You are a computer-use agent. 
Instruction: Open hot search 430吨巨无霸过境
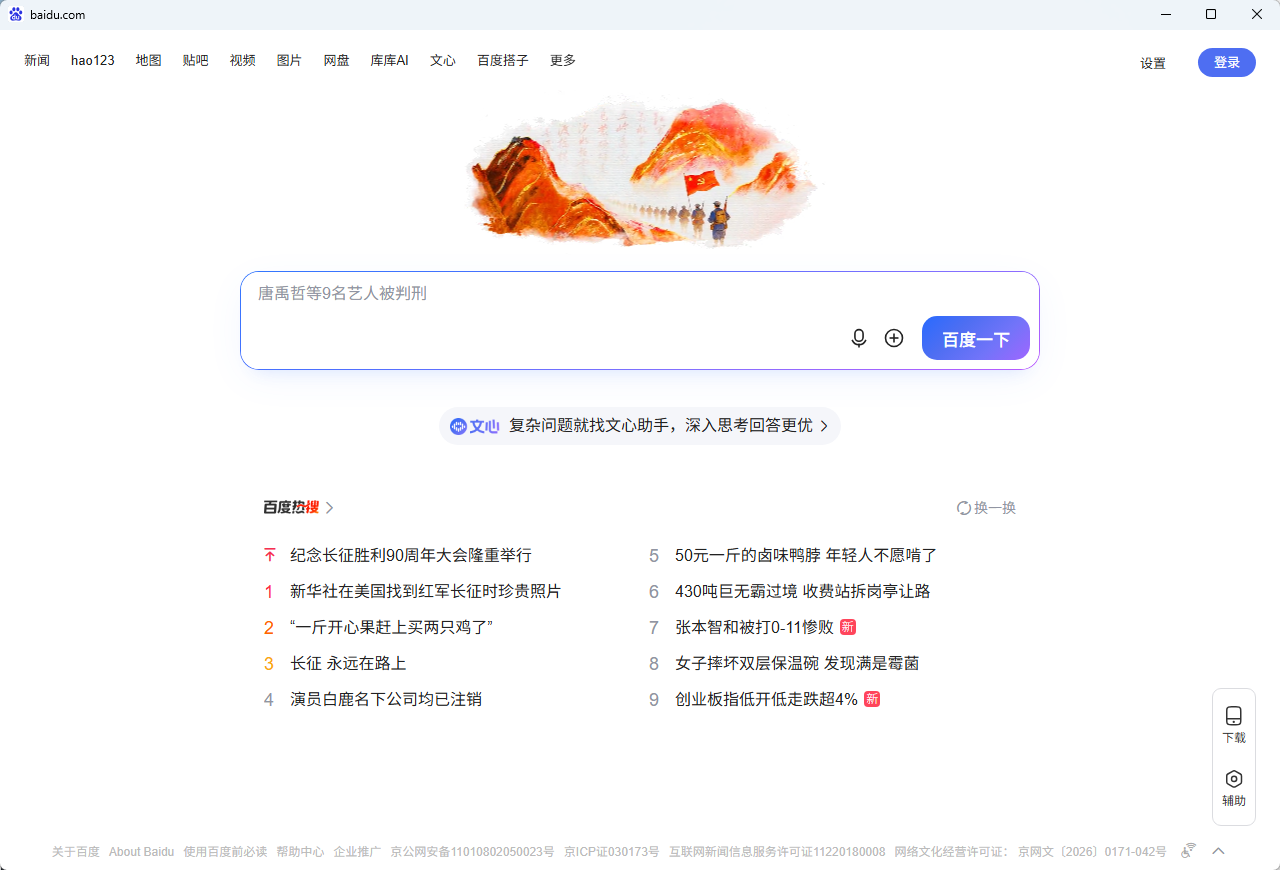click(x=803, y=591)
